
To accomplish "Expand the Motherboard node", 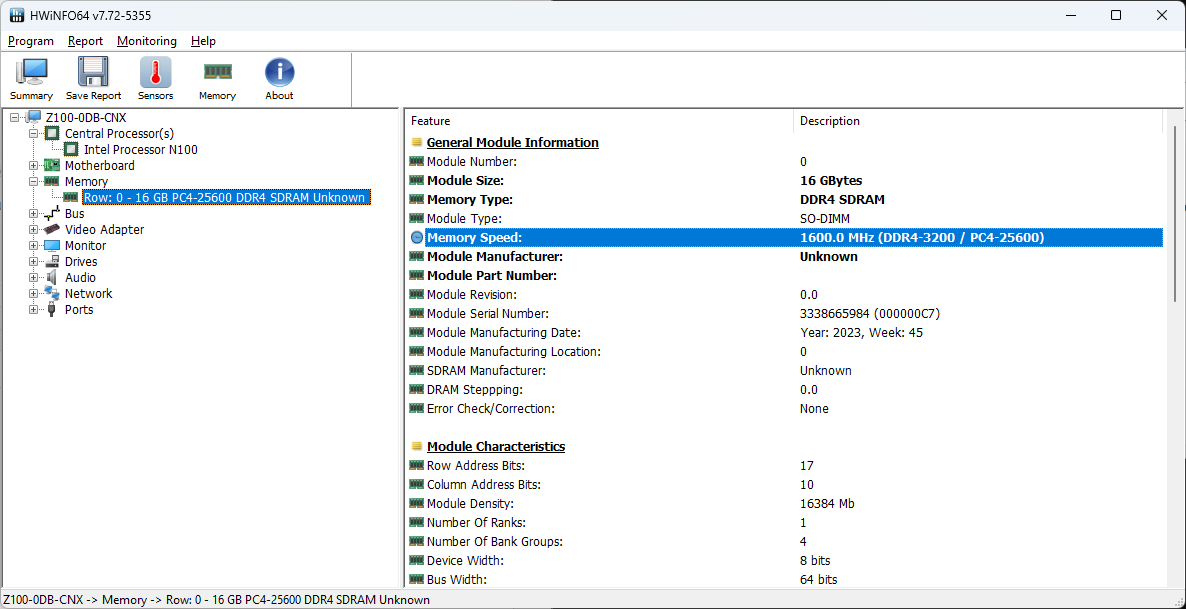I will tap(33, 166).
